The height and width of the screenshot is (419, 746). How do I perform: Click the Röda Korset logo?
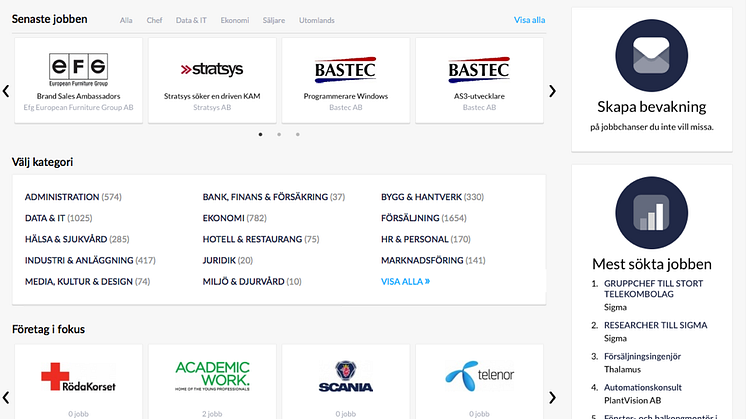[x=78, y=376]
